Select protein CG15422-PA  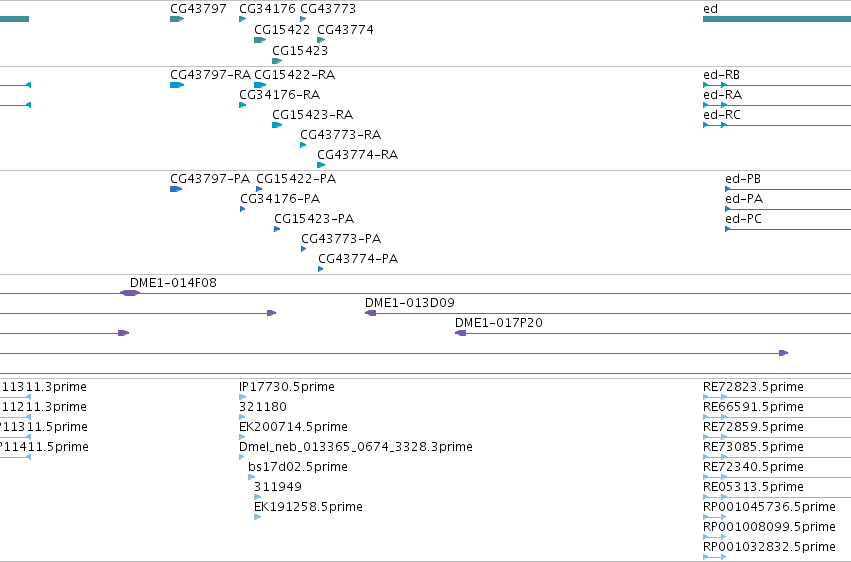click(296, 178)
